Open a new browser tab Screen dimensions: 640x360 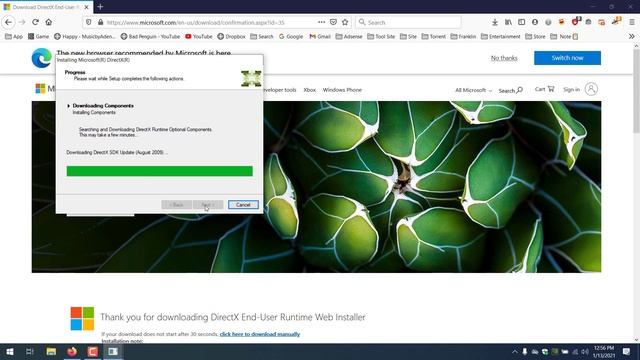100,7
